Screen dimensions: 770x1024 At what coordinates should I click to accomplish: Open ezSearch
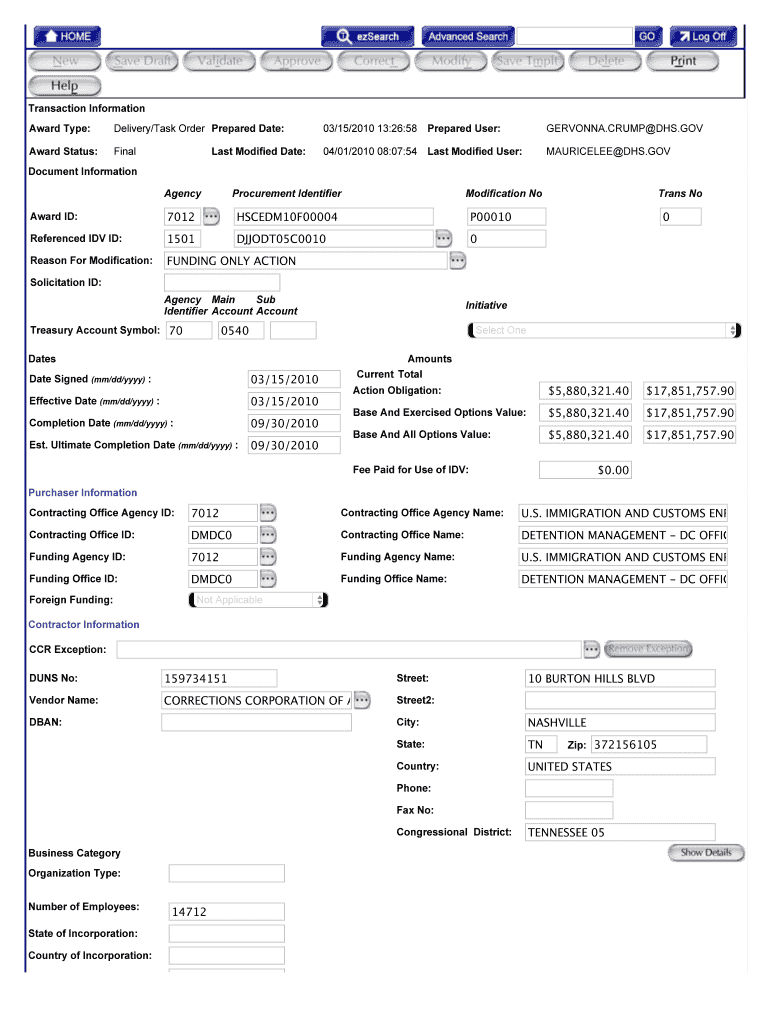(x=367, y=36)
